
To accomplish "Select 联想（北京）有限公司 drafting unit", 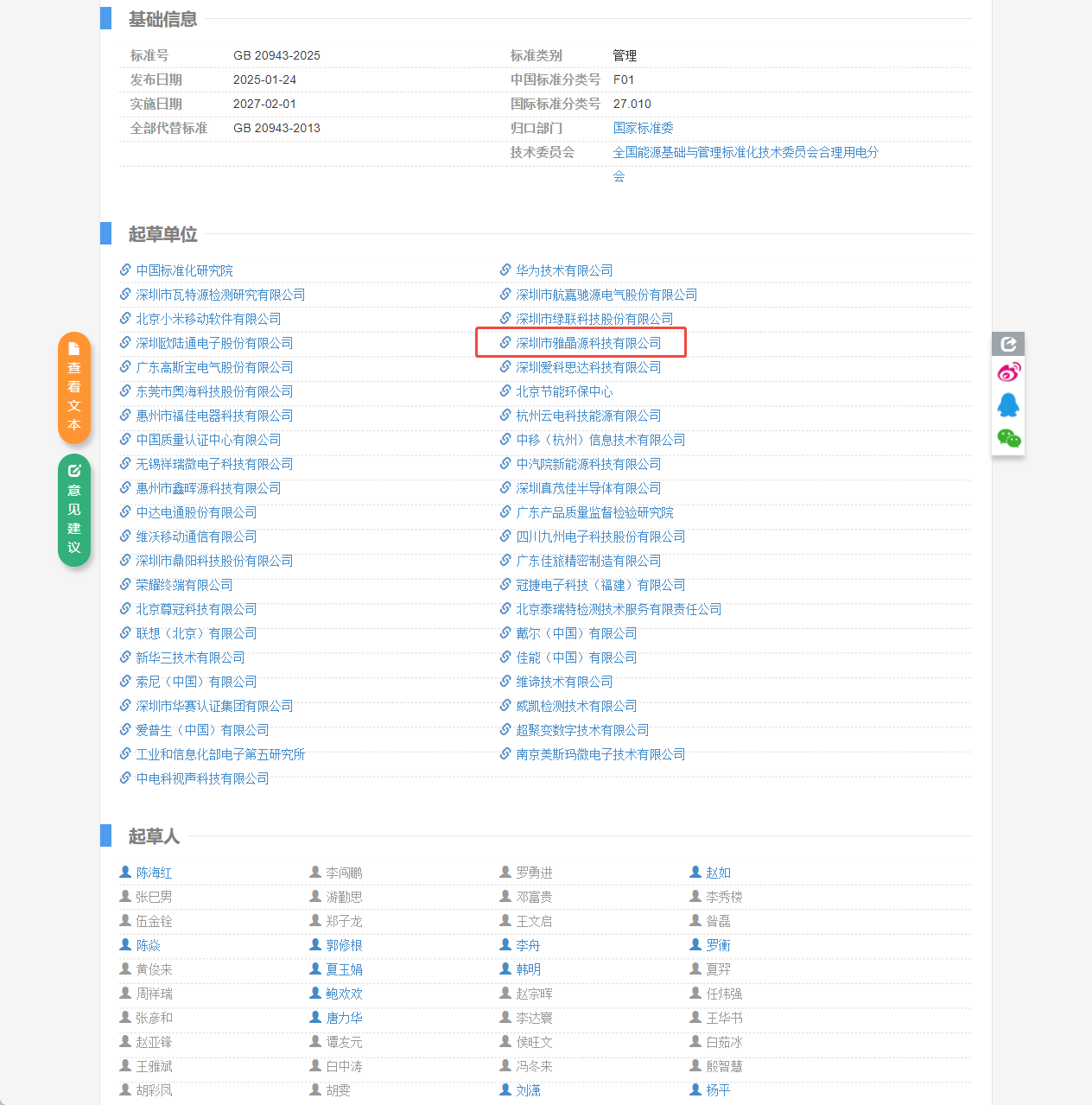I will click(196, 633).
